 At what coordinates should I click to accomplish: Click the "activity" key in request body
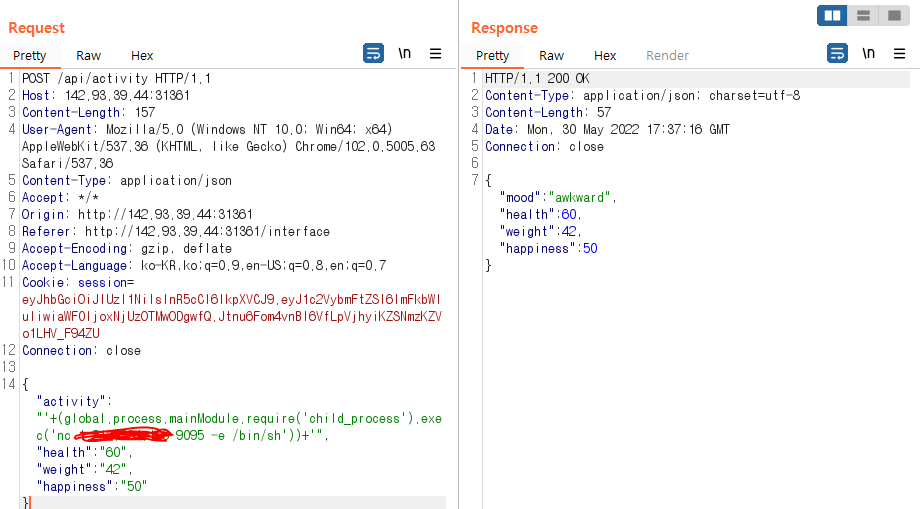(74, 402)
